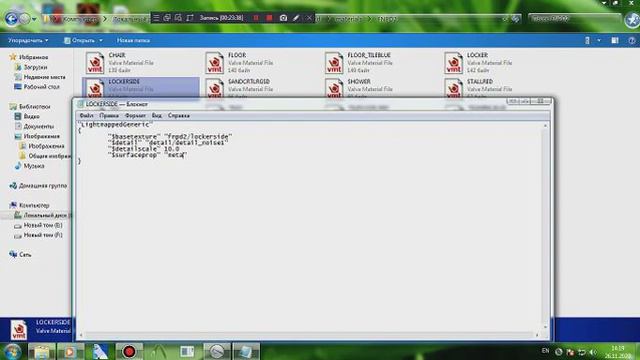
Task: Select the FLOOR vmt file icon
Action: pos(215,63)
